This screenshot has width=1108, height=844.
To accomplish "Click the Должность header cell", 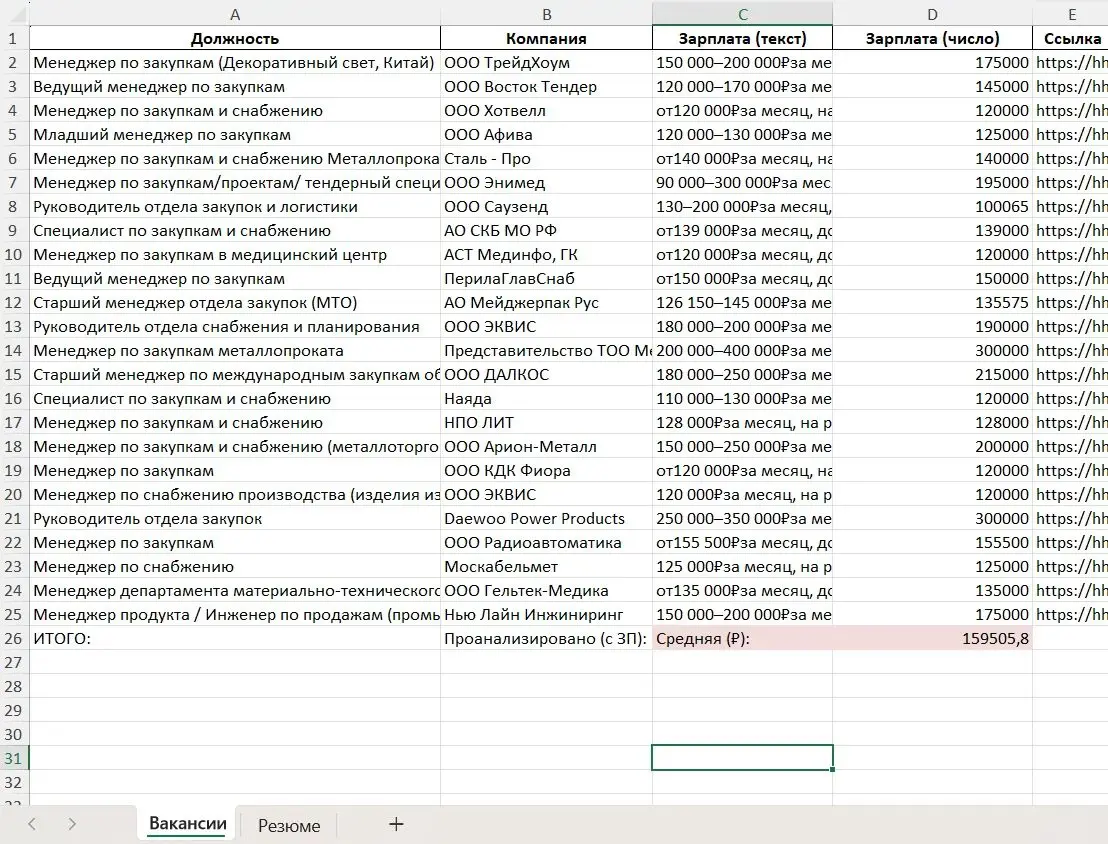I will [x=235, y=39].
